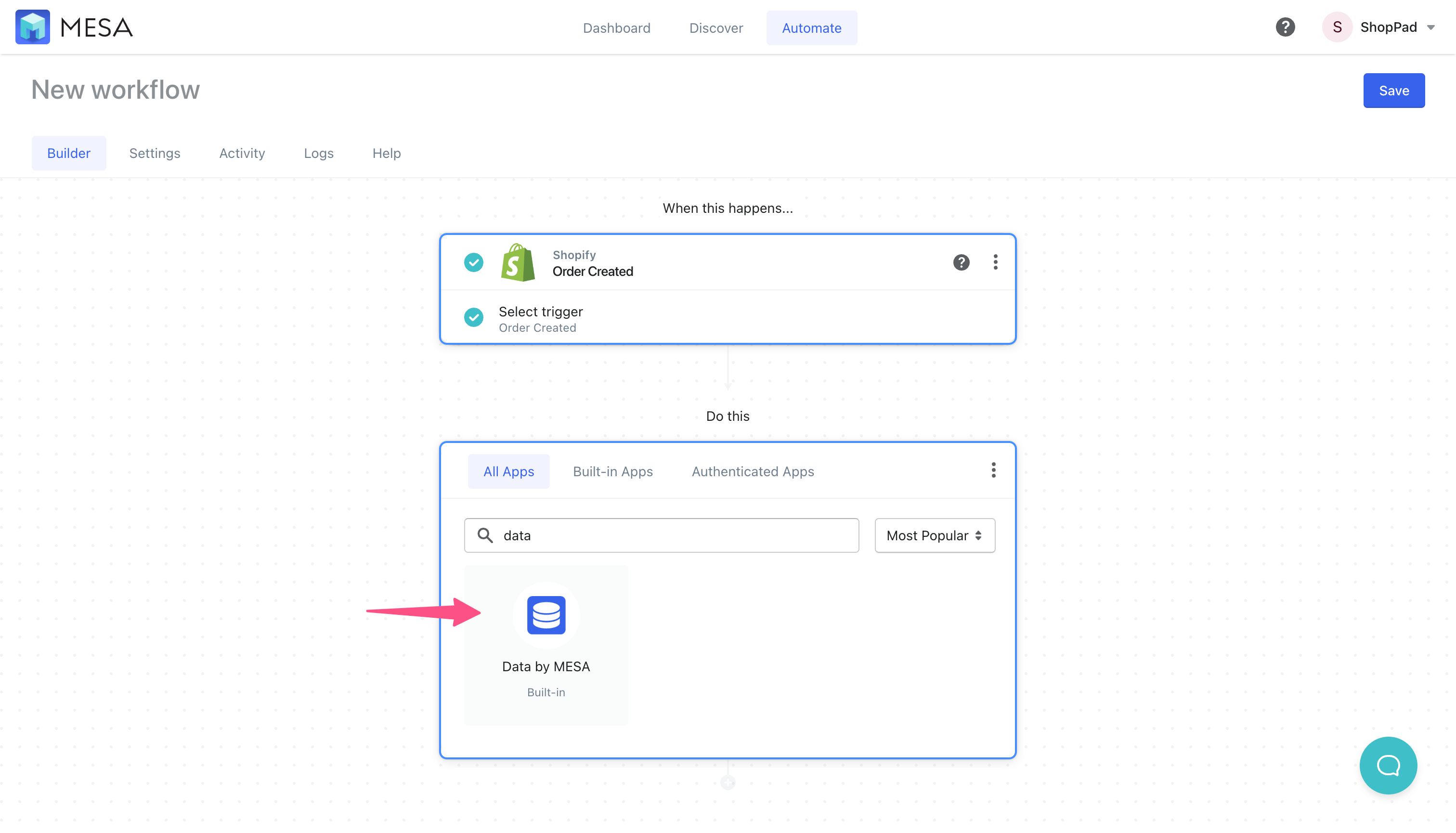Click the app search field containing data
The width and height of the screenshot is (1456, 833).
click(x=662, y=535)
